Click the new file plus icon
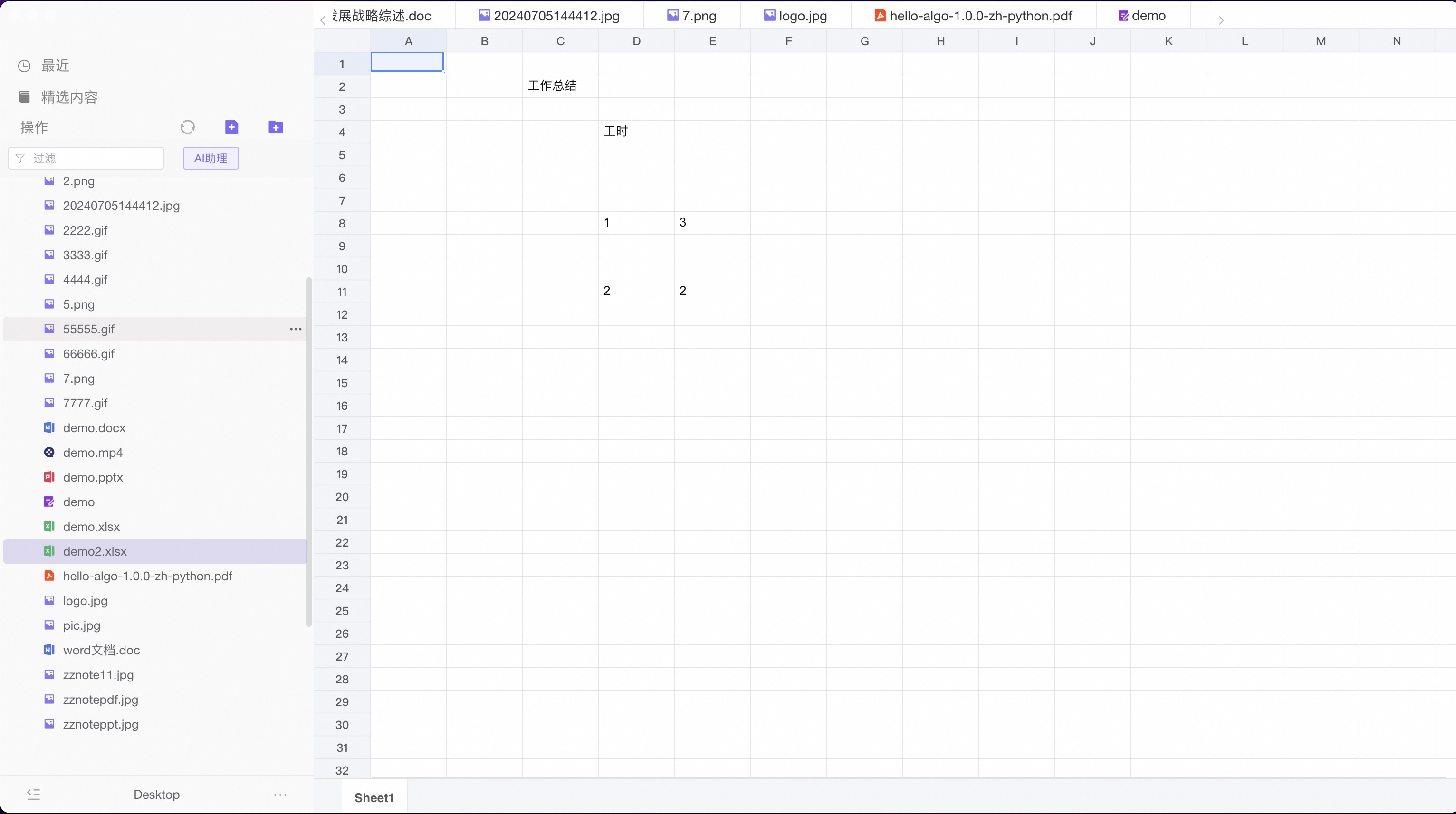Screen dimensions: 1456x814 (x=232, y=127)
